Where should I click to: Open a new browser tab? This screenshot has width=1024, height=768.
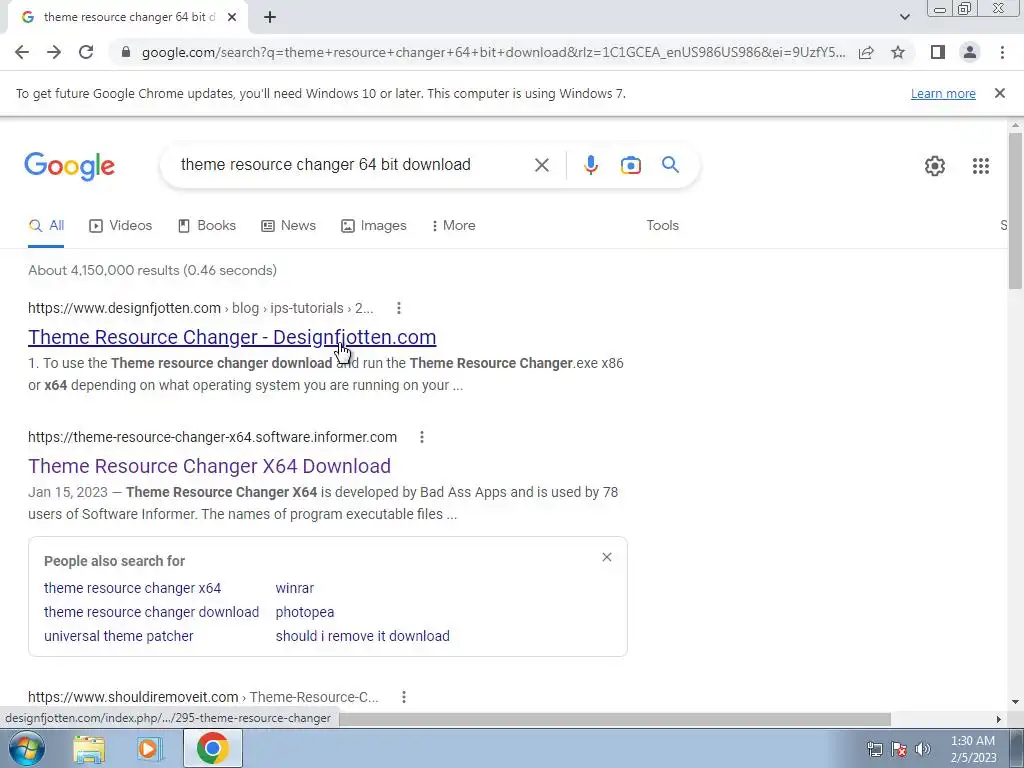270,17
